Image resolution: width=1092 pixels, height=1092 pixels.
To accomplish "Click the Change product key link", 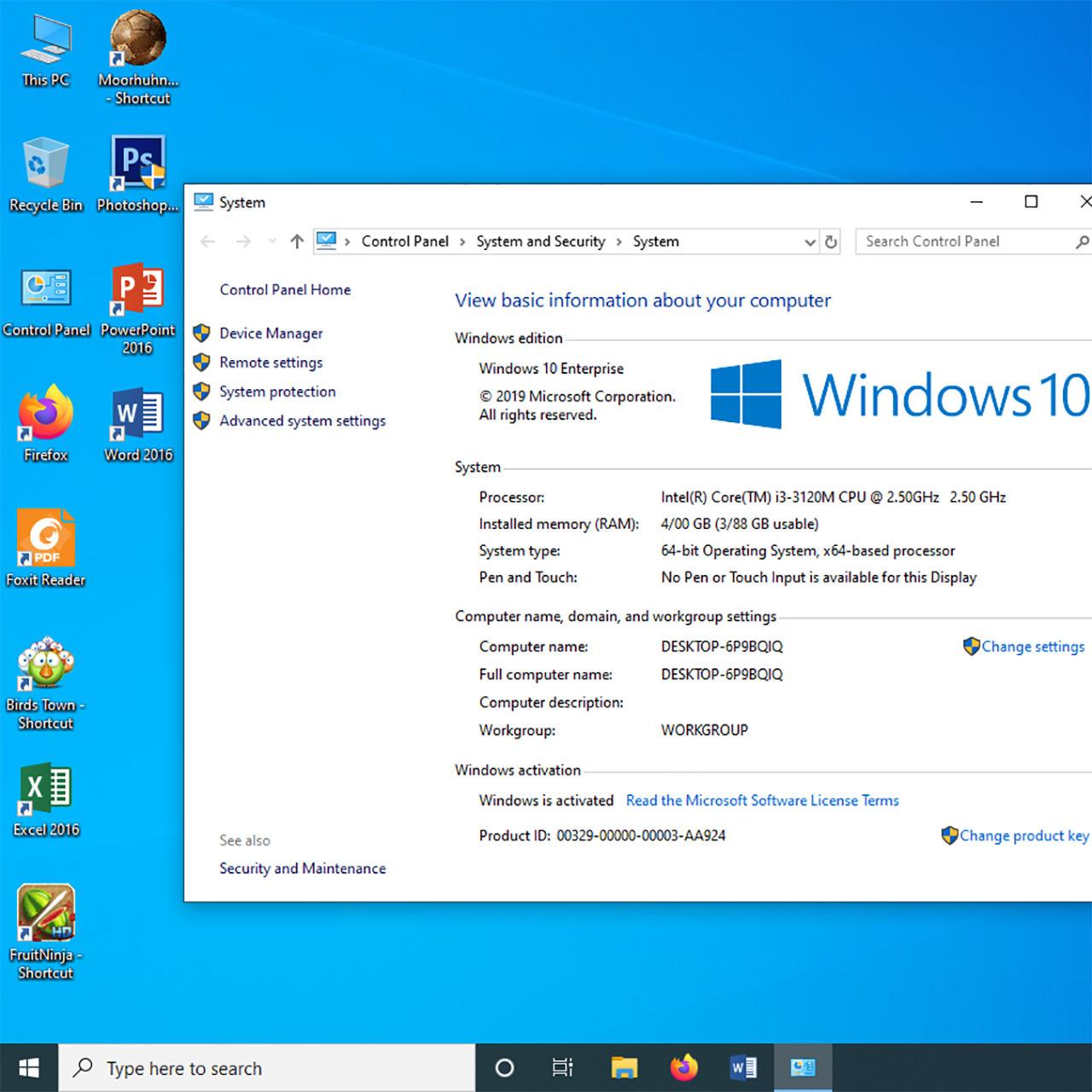I will coord(1023,836).
